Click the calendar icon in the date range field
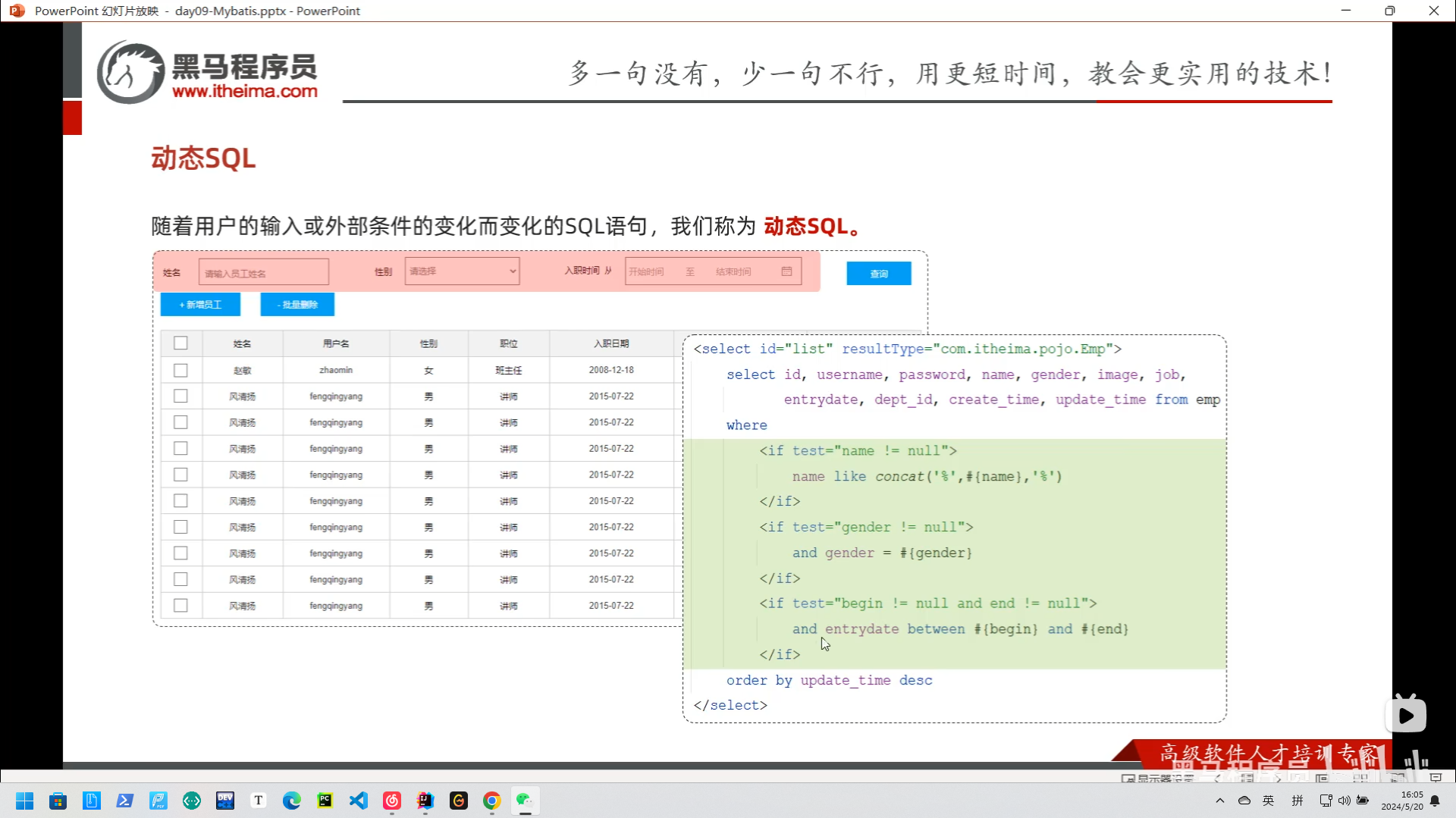Viewport: 1456px width, 818px height. tap(786, 271)
